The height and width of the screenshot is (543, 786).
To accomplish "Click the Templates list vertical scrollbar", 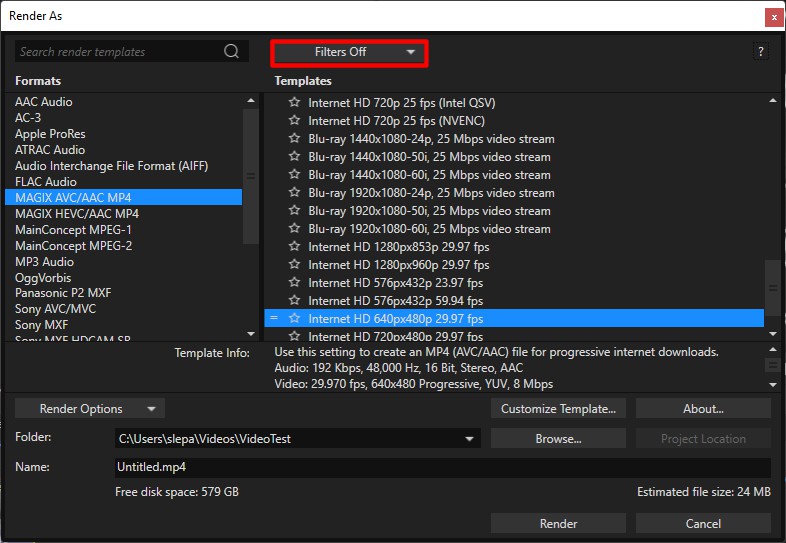I will (x=772, y=287).
